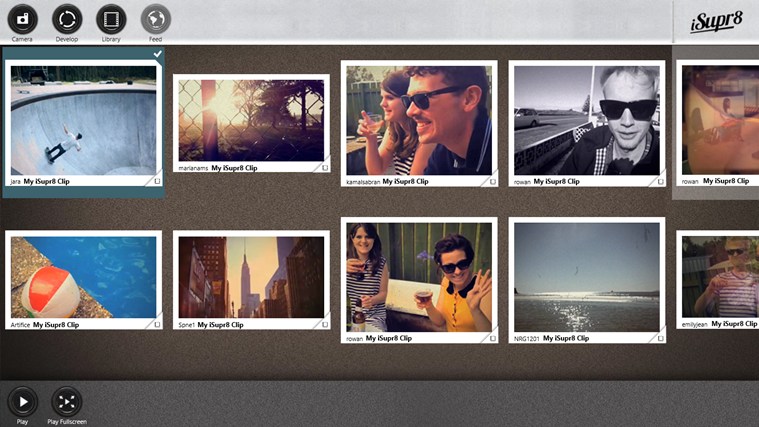Select the partially visible orange-tinted rowan clip

[x=720, y=120]
